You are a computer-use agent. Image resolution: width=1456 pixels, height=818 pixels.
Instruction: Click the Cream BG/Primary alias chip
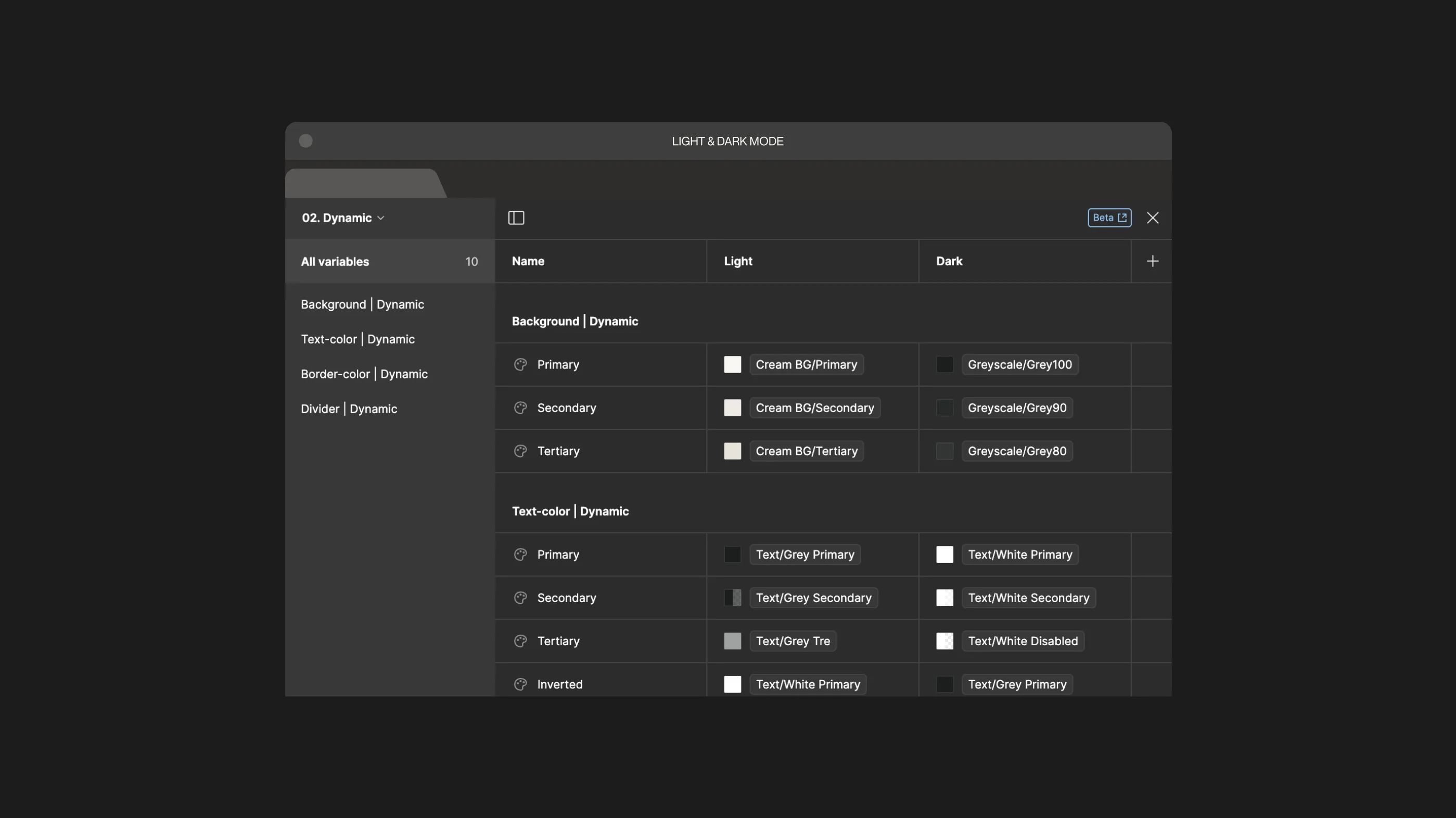click(807, 365)
